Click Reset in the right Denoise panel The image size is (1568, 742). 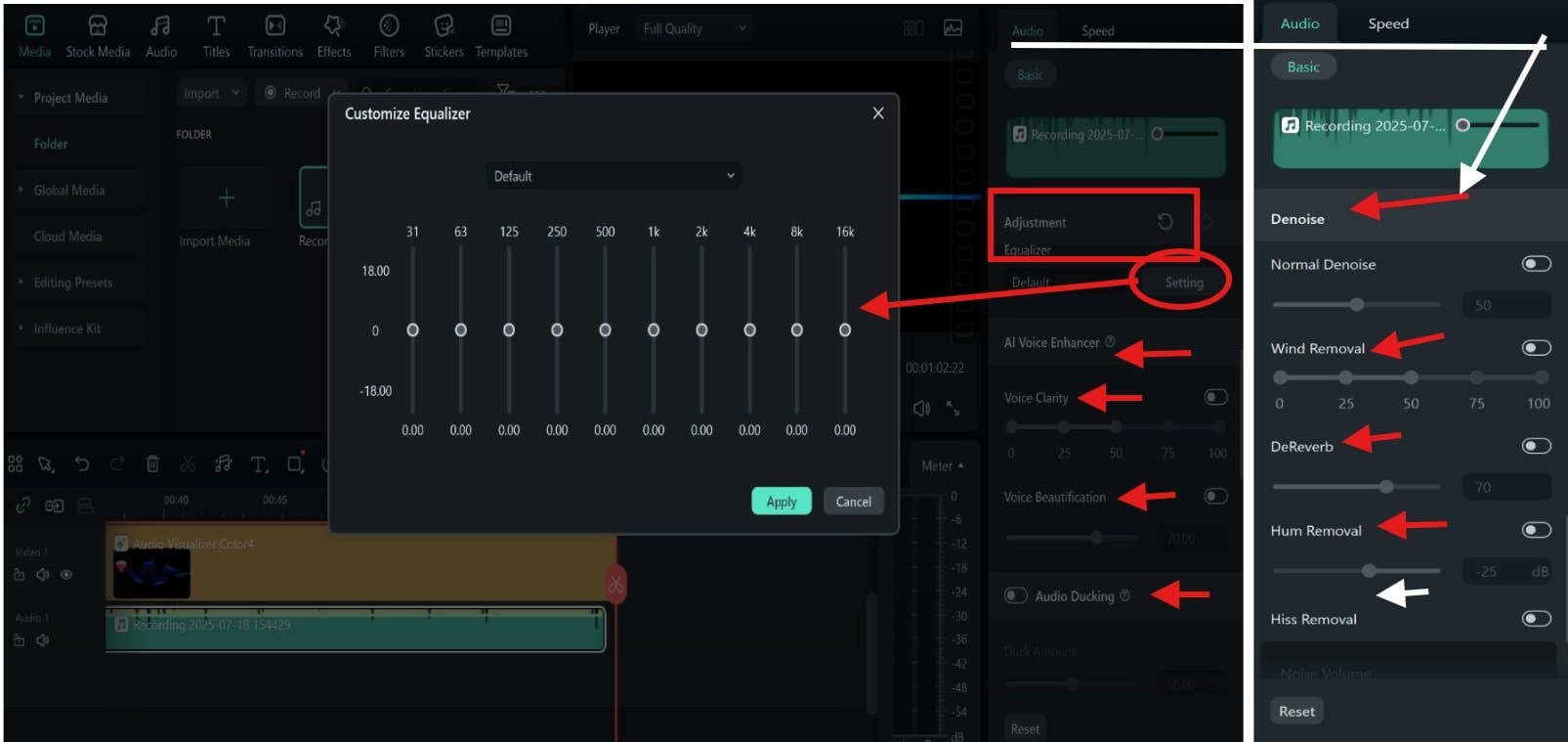pyautogui.click(x=1296, y=712)
